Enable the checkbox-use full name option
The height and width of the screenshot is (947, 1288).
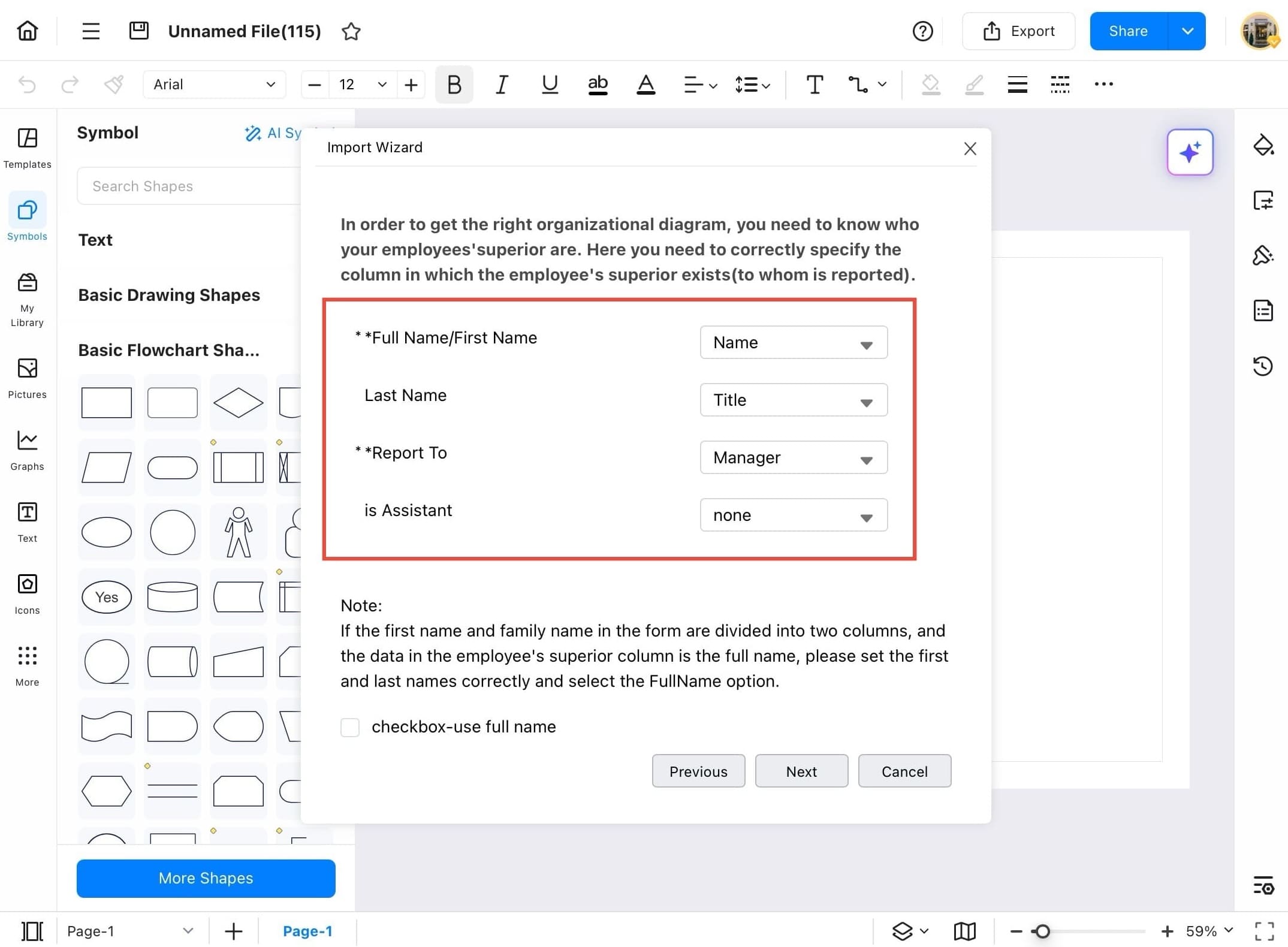[x=350, y=726]
